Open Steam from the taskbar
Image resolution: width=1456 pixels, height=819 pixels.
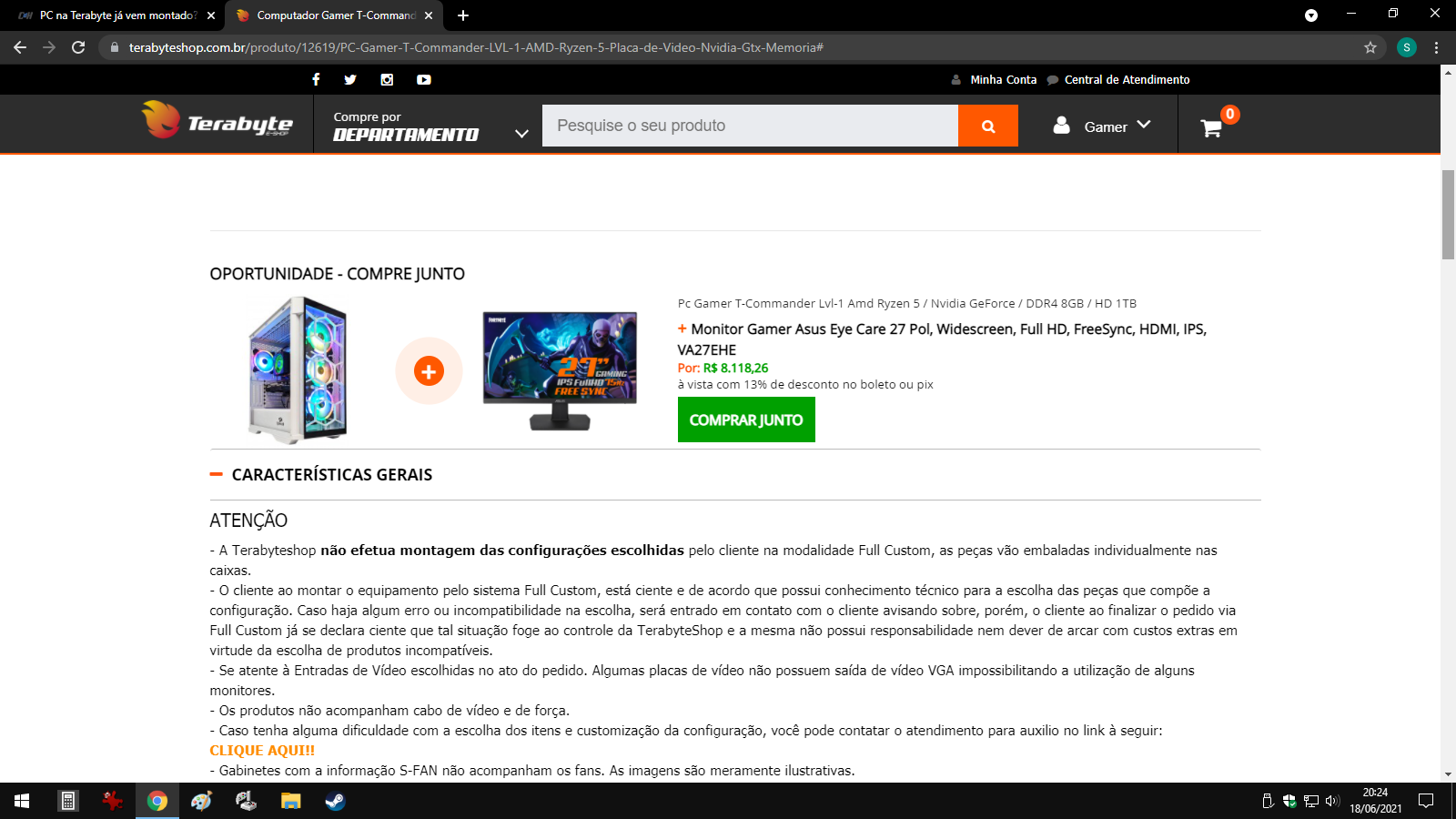click(x=335, y=801)
